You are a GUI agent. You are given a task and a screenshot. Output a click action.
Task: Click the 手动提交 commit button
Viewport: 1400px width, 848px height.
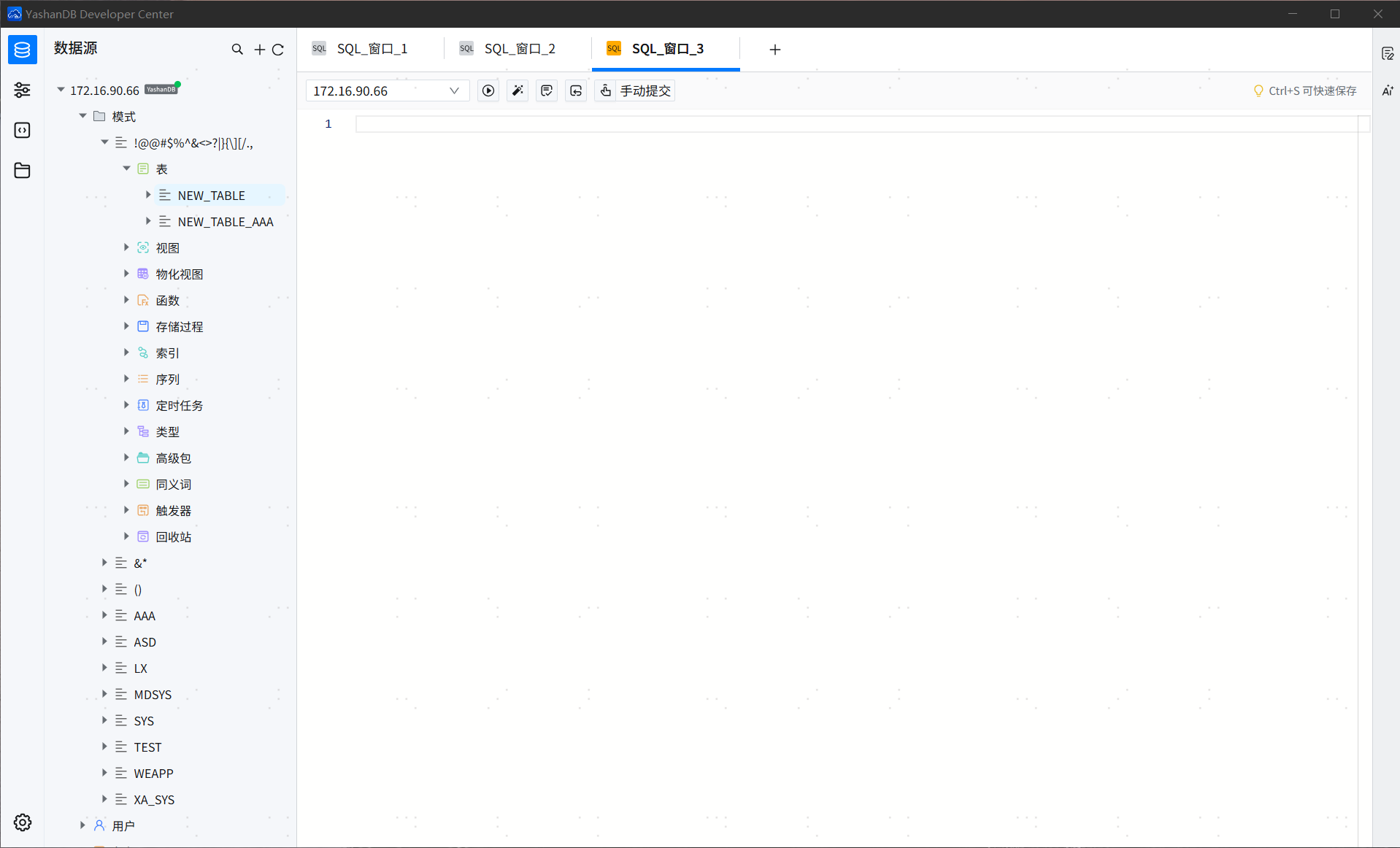click(x=645, y=90)
